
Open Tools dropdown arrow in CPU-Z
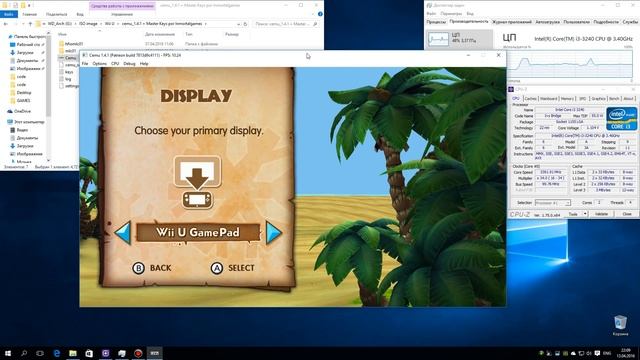[x=585, y=214]
